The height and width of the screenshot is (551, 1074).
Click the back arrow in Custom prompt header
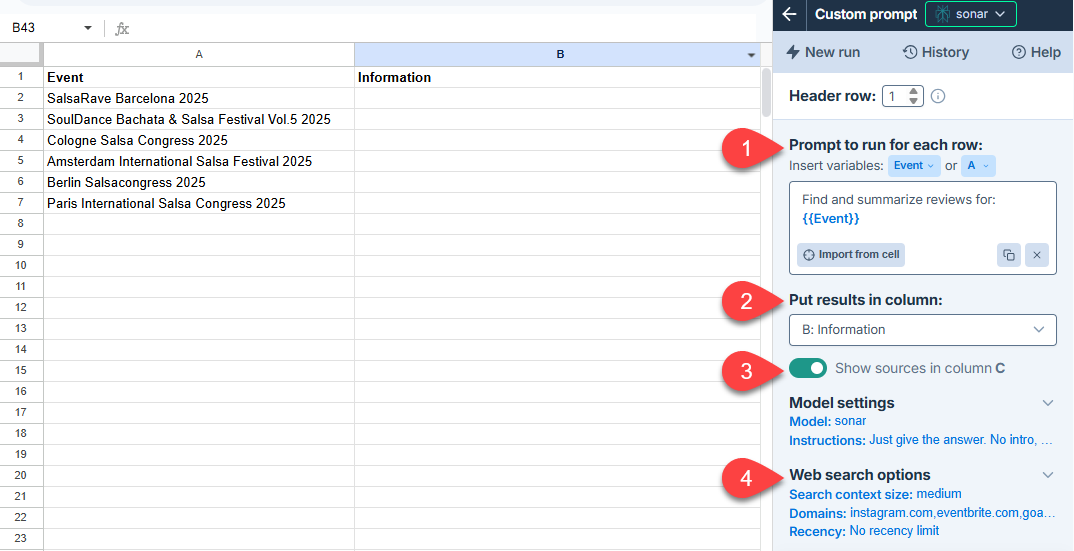click(x=790, y=14)
